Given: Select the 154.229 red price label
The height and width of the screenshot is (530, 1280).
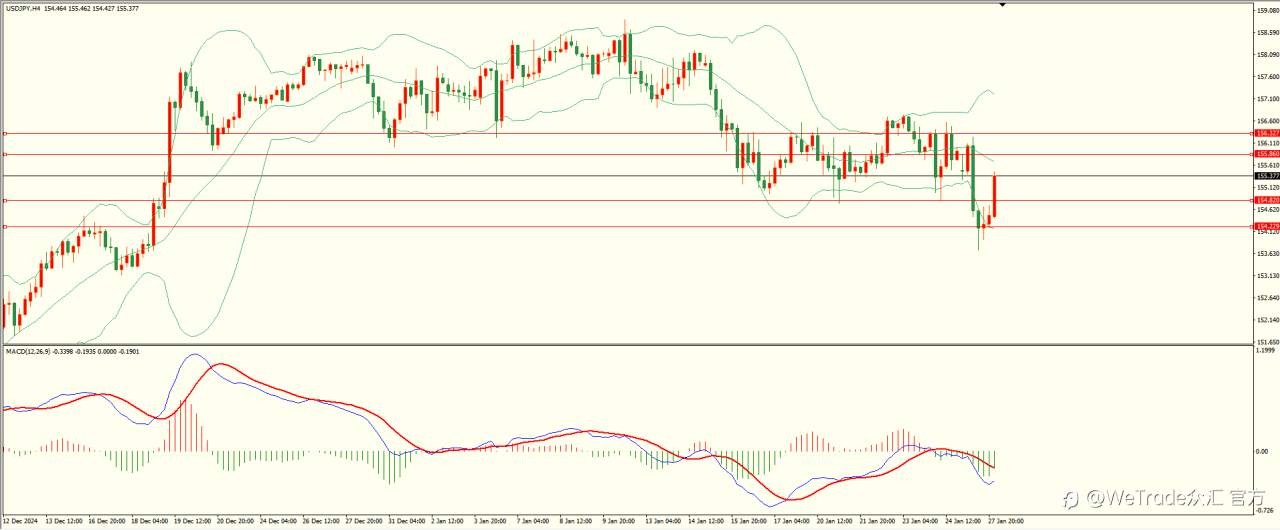Looking at the screenshot, I should [x=1266, y=226].
